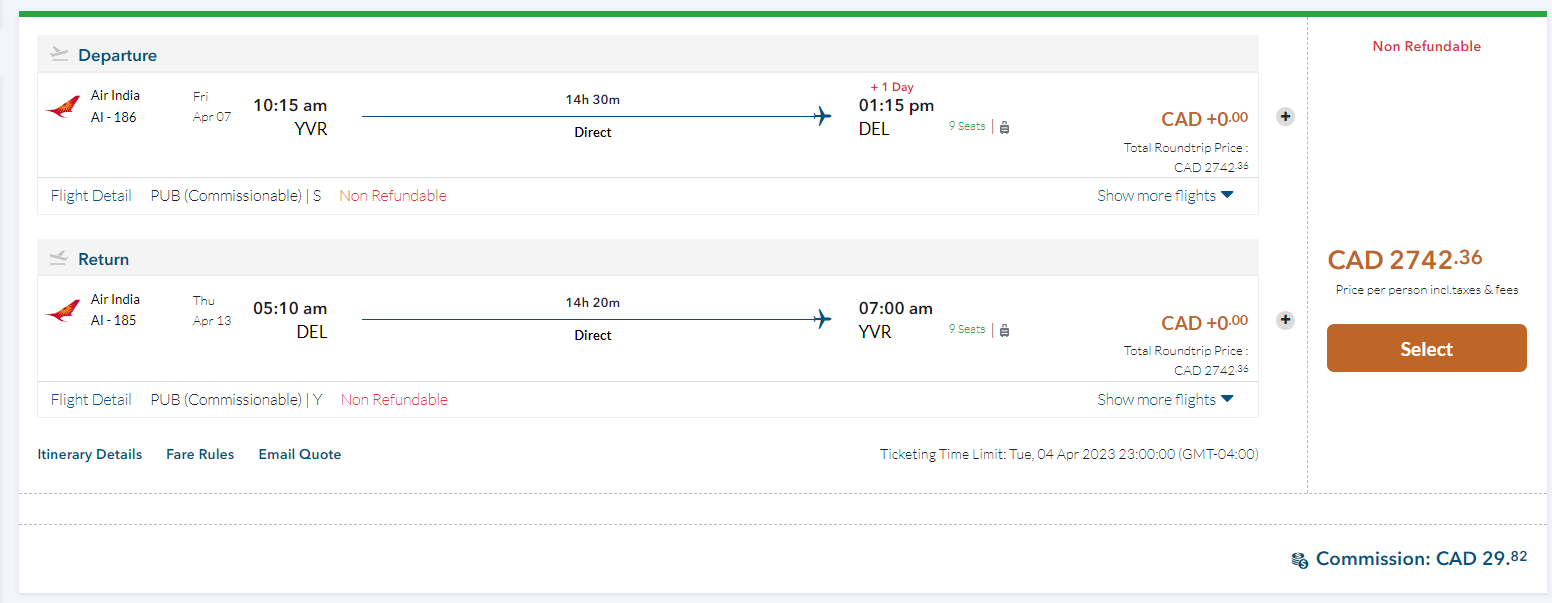Click the Email Quote link
The image size is (1552, 603).
click(300, 454)
